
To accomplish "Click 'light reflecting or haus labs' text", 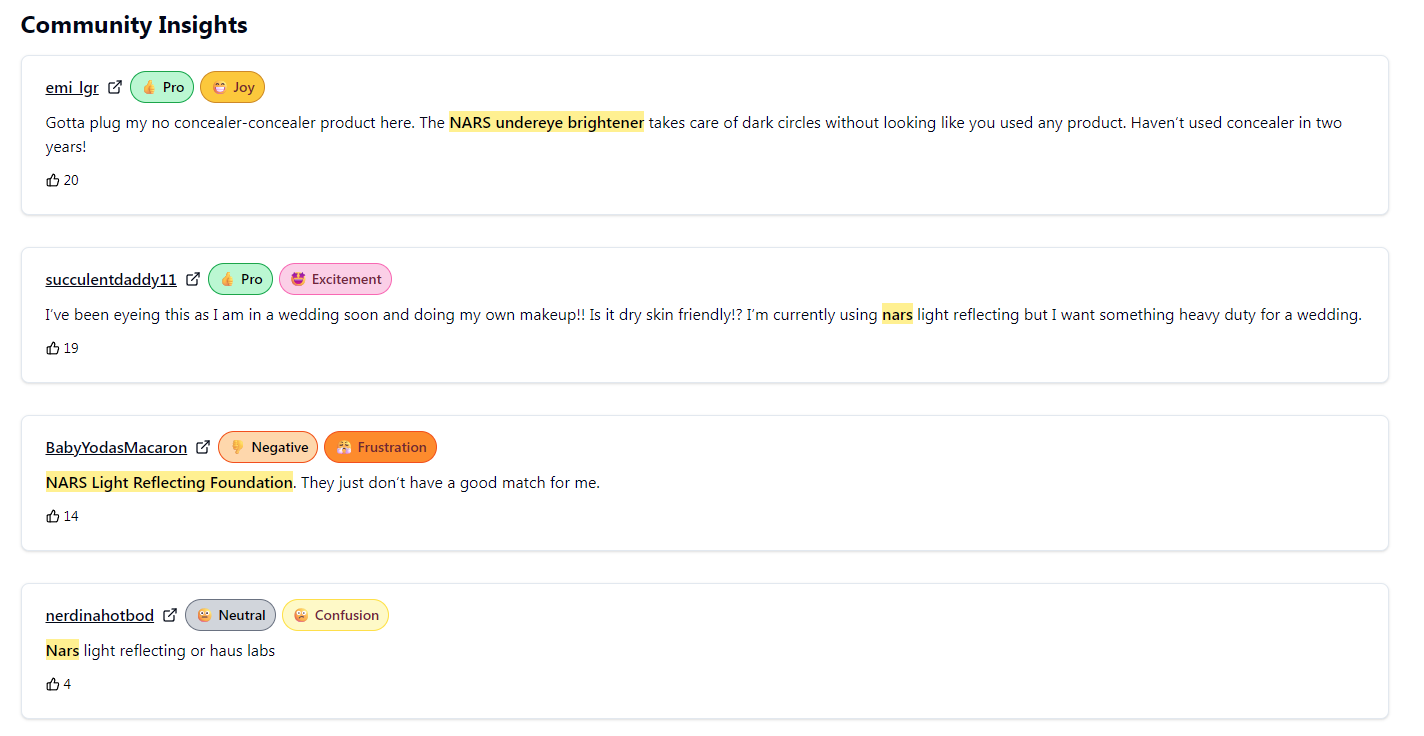I will (179, 650).
